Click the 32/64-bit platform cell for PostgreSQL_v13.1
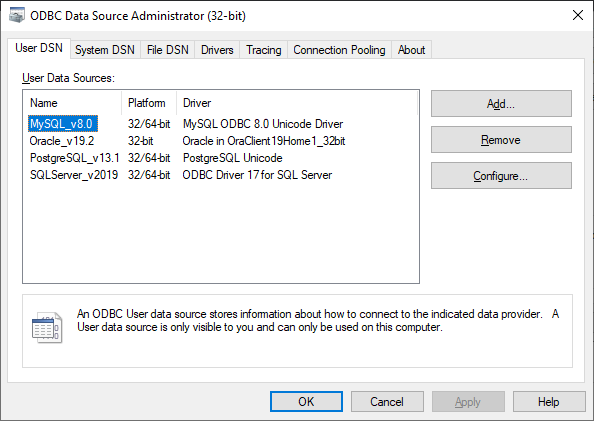 [149, 158]
